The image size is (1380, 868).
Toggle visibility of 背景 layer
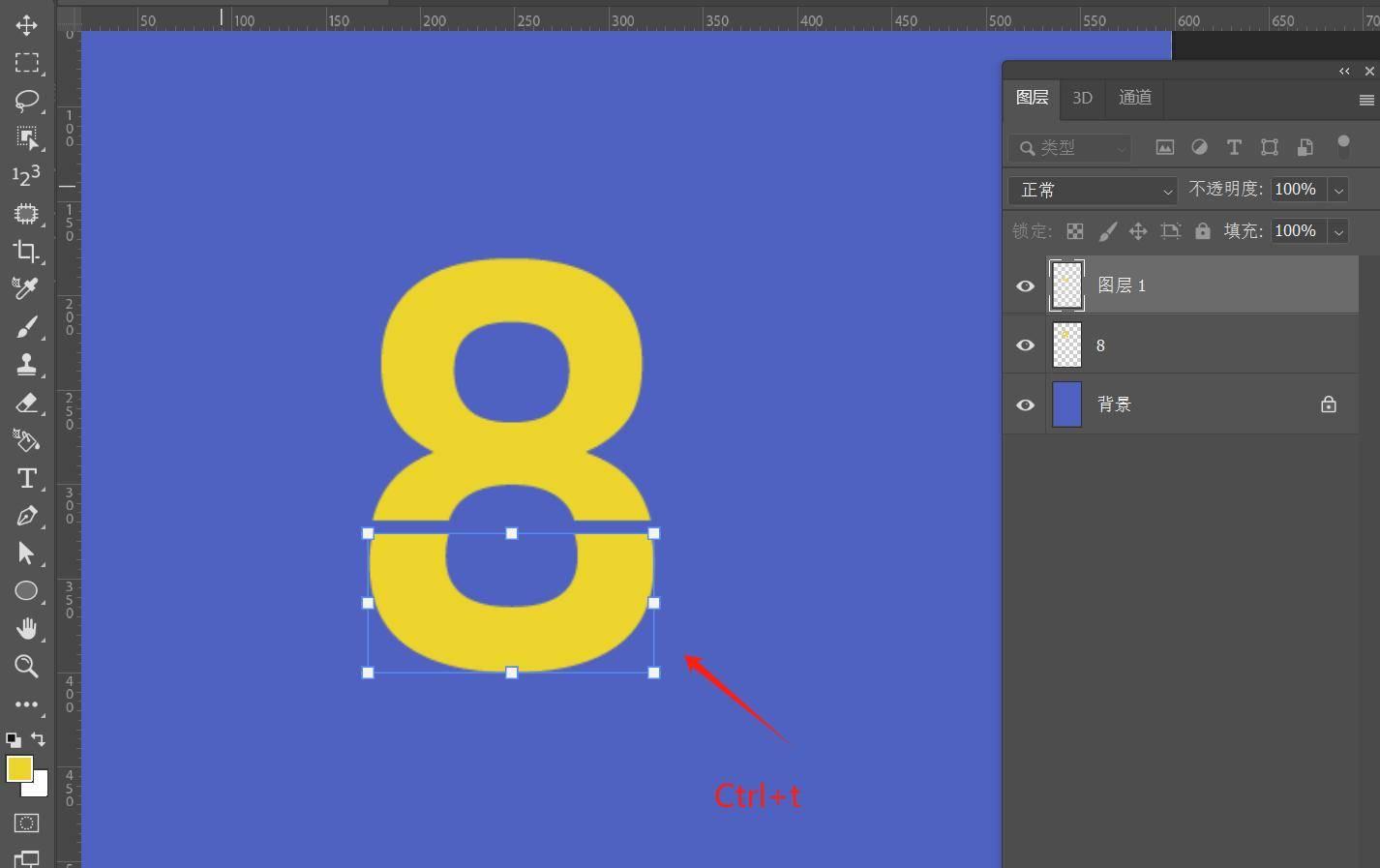[1025, 404]
